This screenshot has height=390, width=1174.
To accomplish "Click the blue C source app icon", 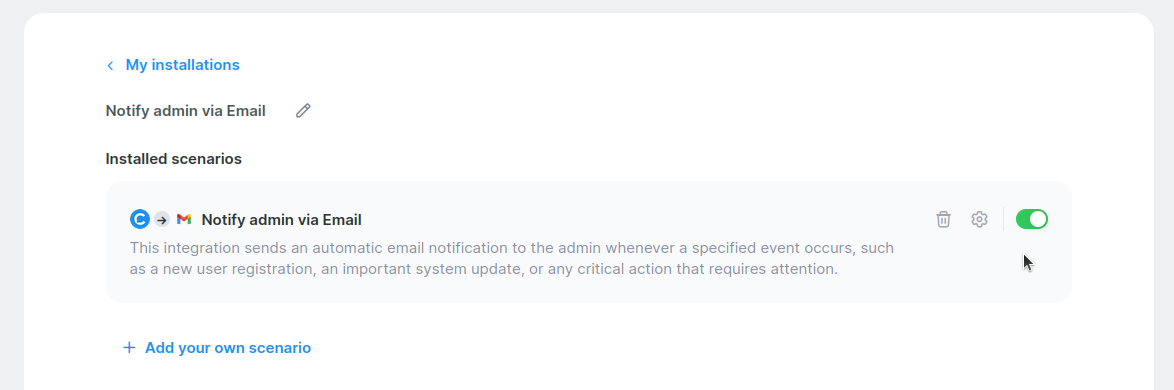I will (140, 219).
